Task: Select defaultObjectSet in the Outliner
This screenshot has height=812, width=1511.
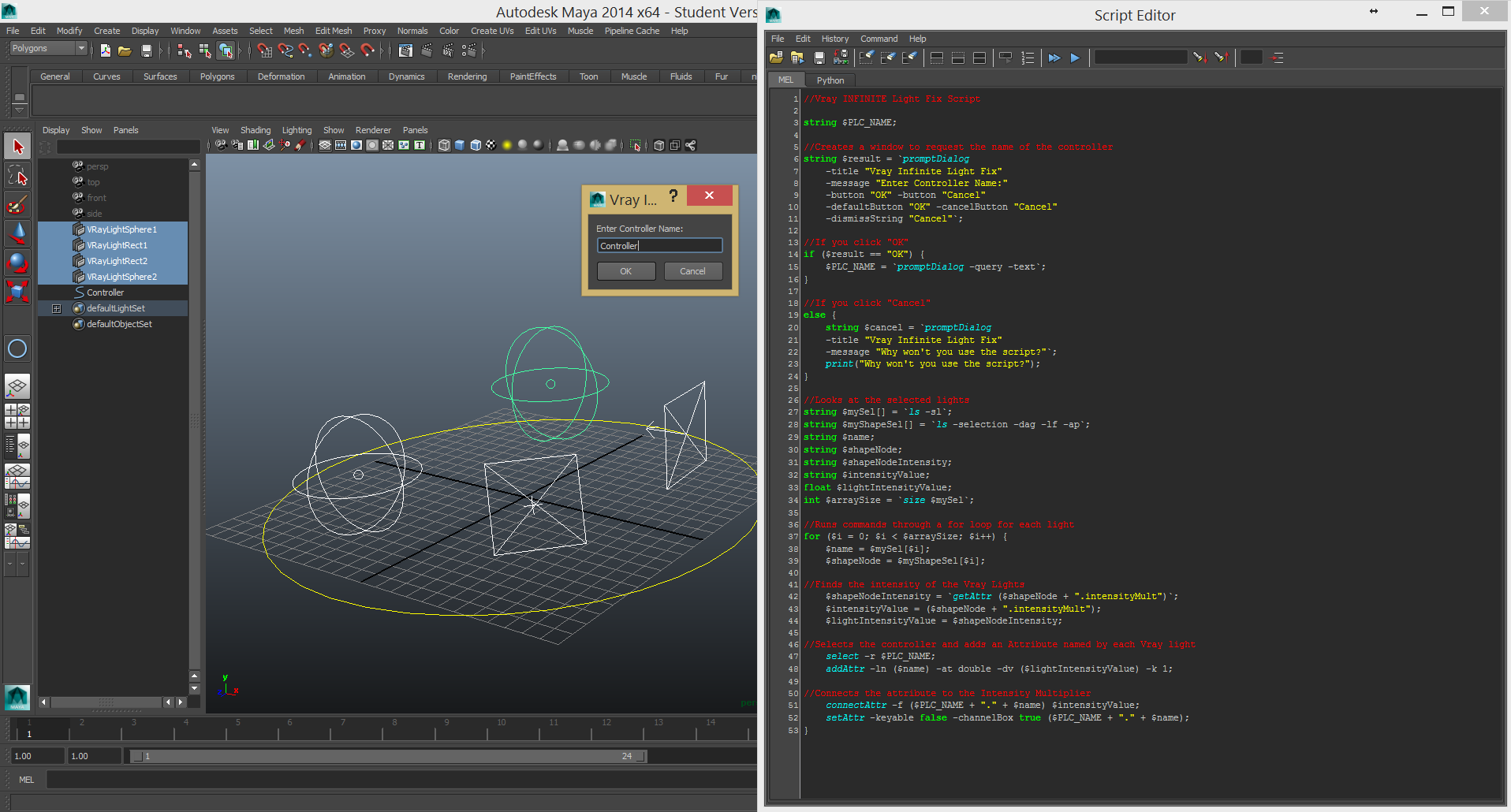Action: (113, 324)
